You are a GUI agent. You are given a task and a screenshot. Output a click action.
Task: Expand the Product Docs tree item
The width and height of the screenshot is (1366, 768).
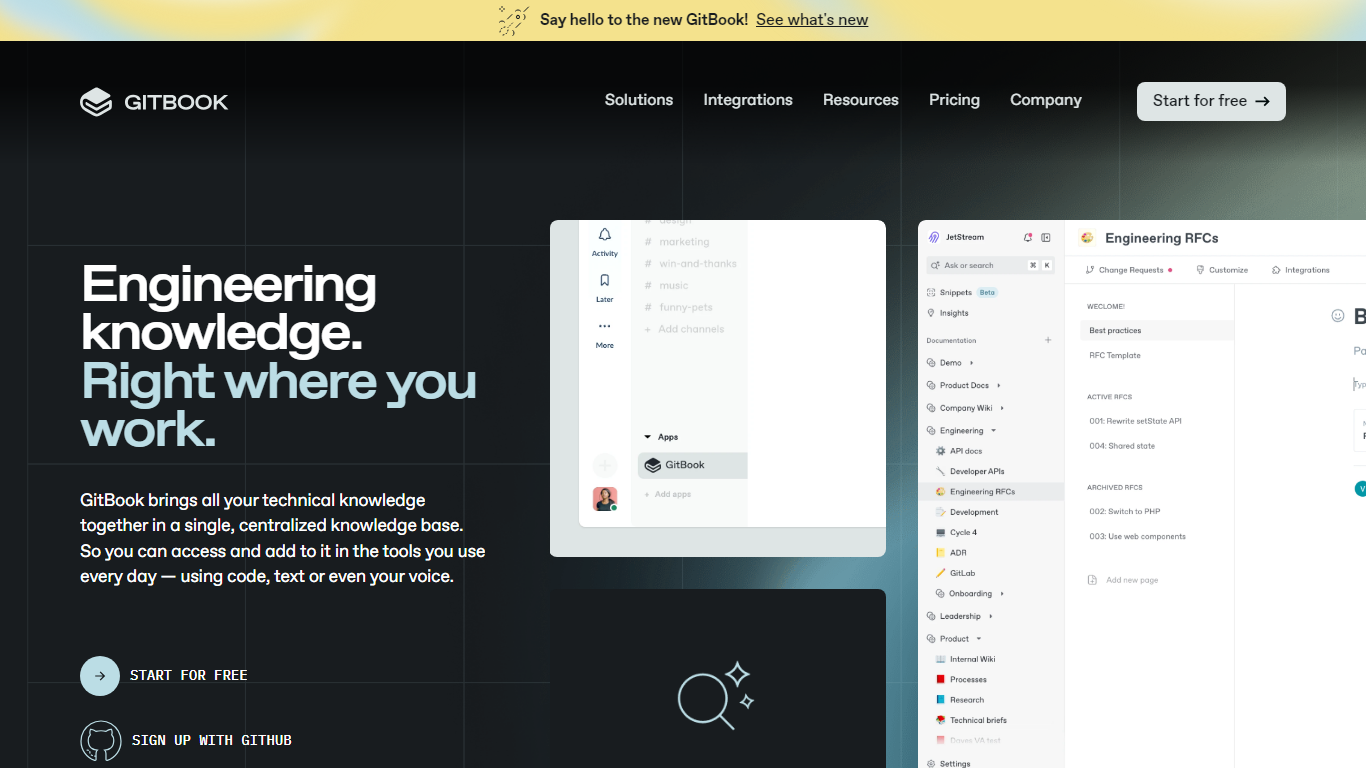pos(998,386)
